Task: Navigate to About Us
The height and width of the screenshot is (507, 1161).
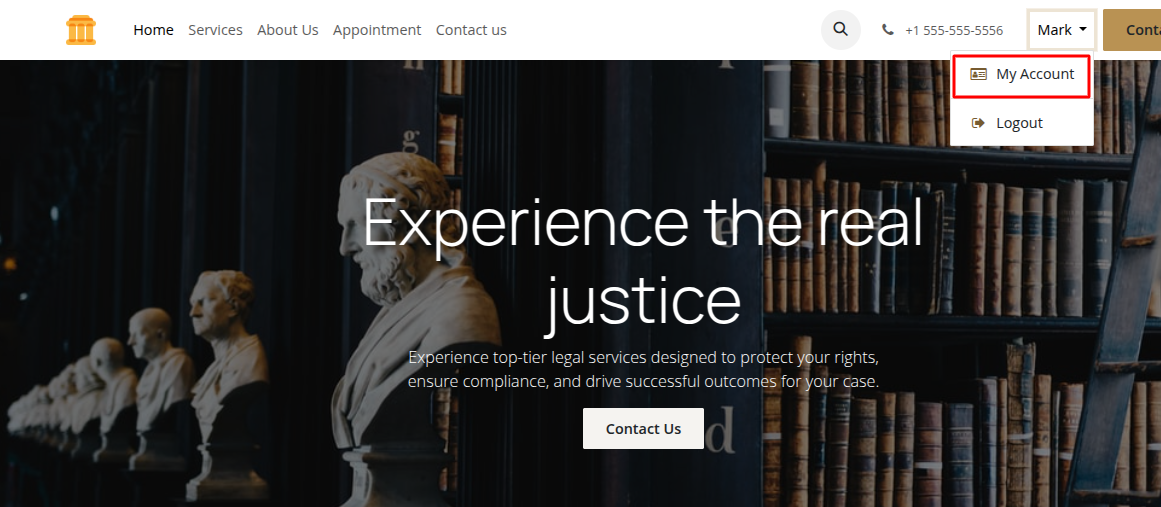Action: (287, 30)
